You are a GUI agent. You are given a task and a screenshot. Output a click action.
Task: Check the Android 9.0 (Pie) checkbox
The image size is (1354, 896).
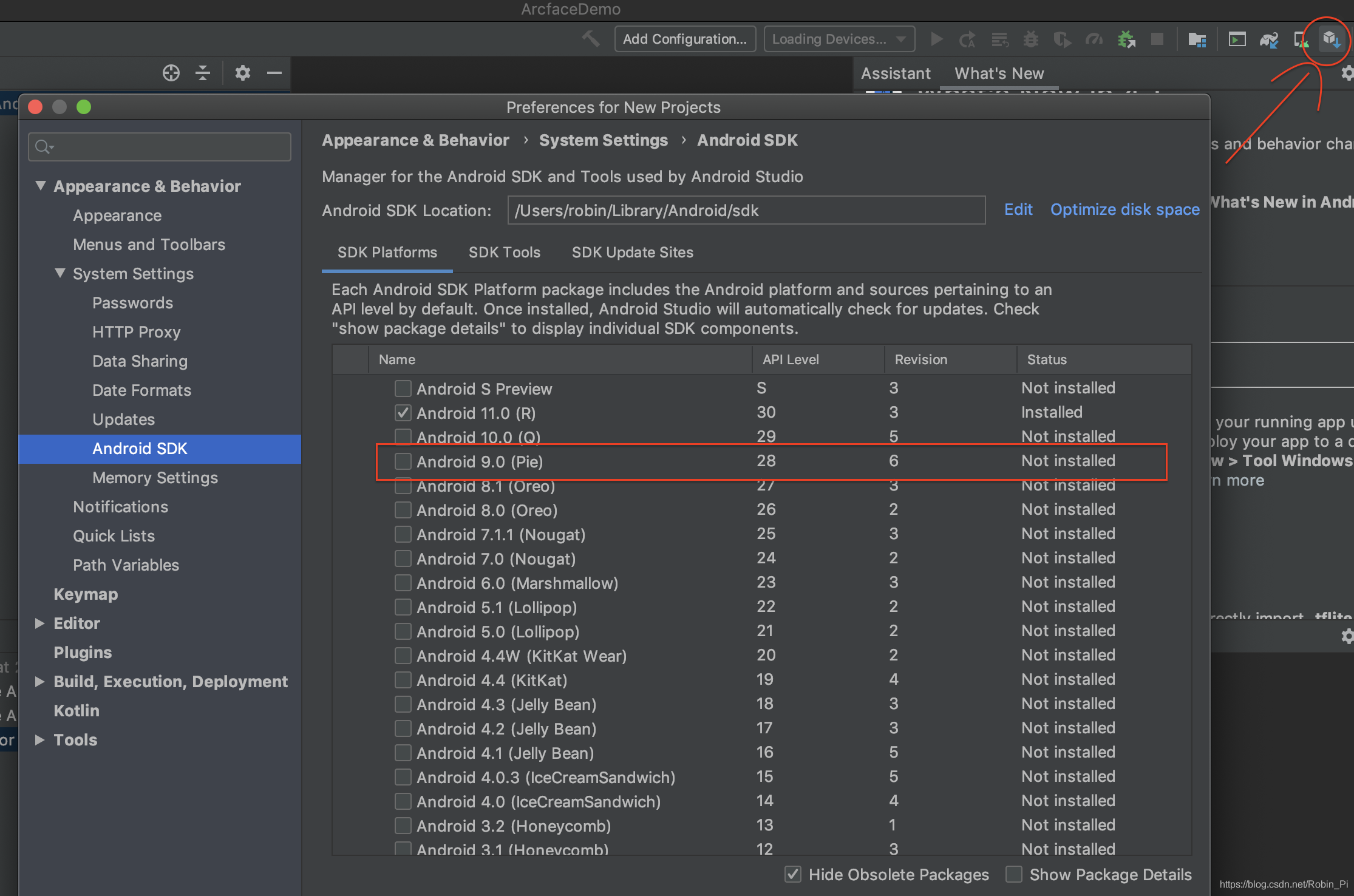[403, 461]
